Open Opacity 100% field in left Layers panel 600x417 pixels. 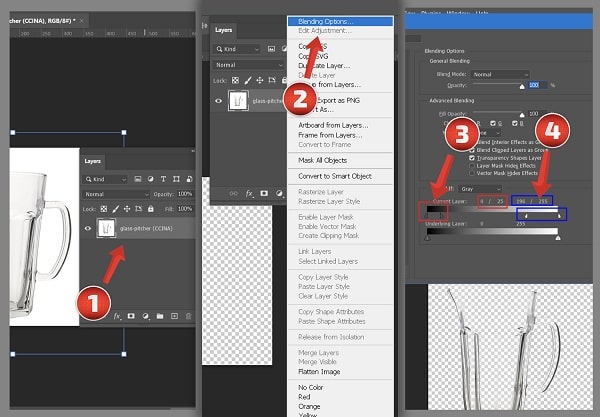coord(184,194)
